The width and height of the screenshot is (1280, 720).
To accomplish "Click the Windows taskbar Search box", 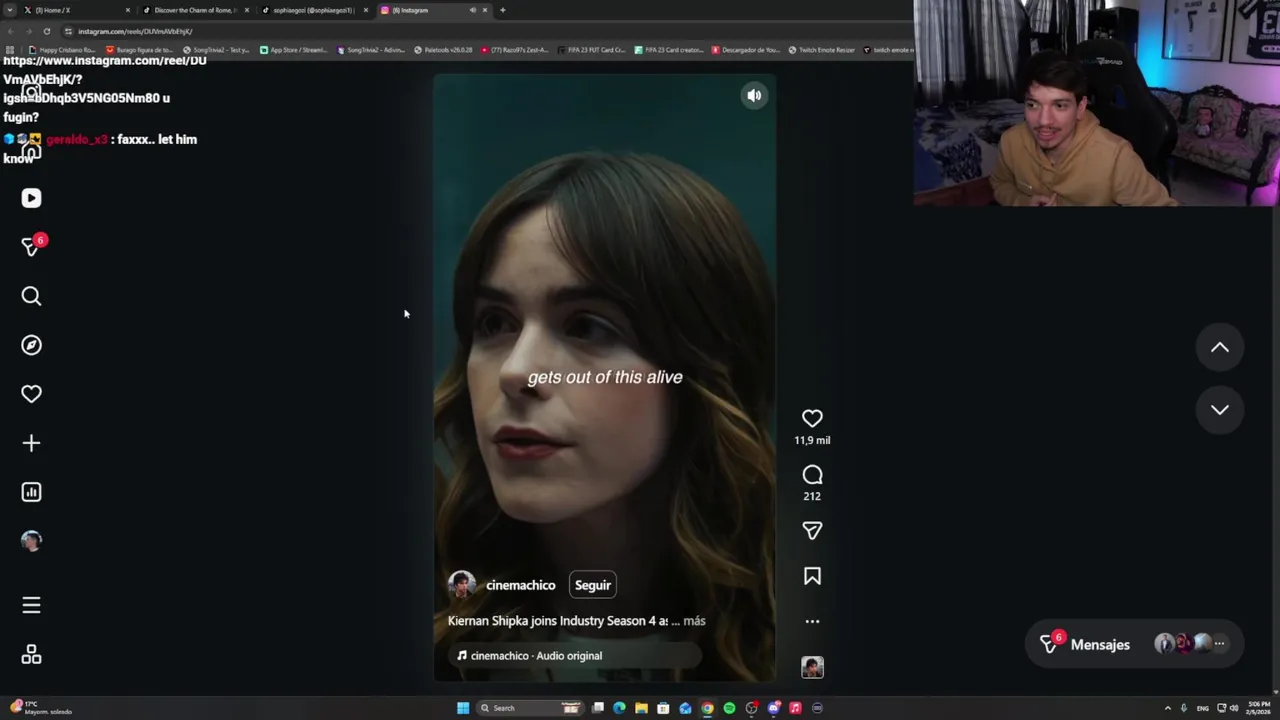I will coord(528,708).
